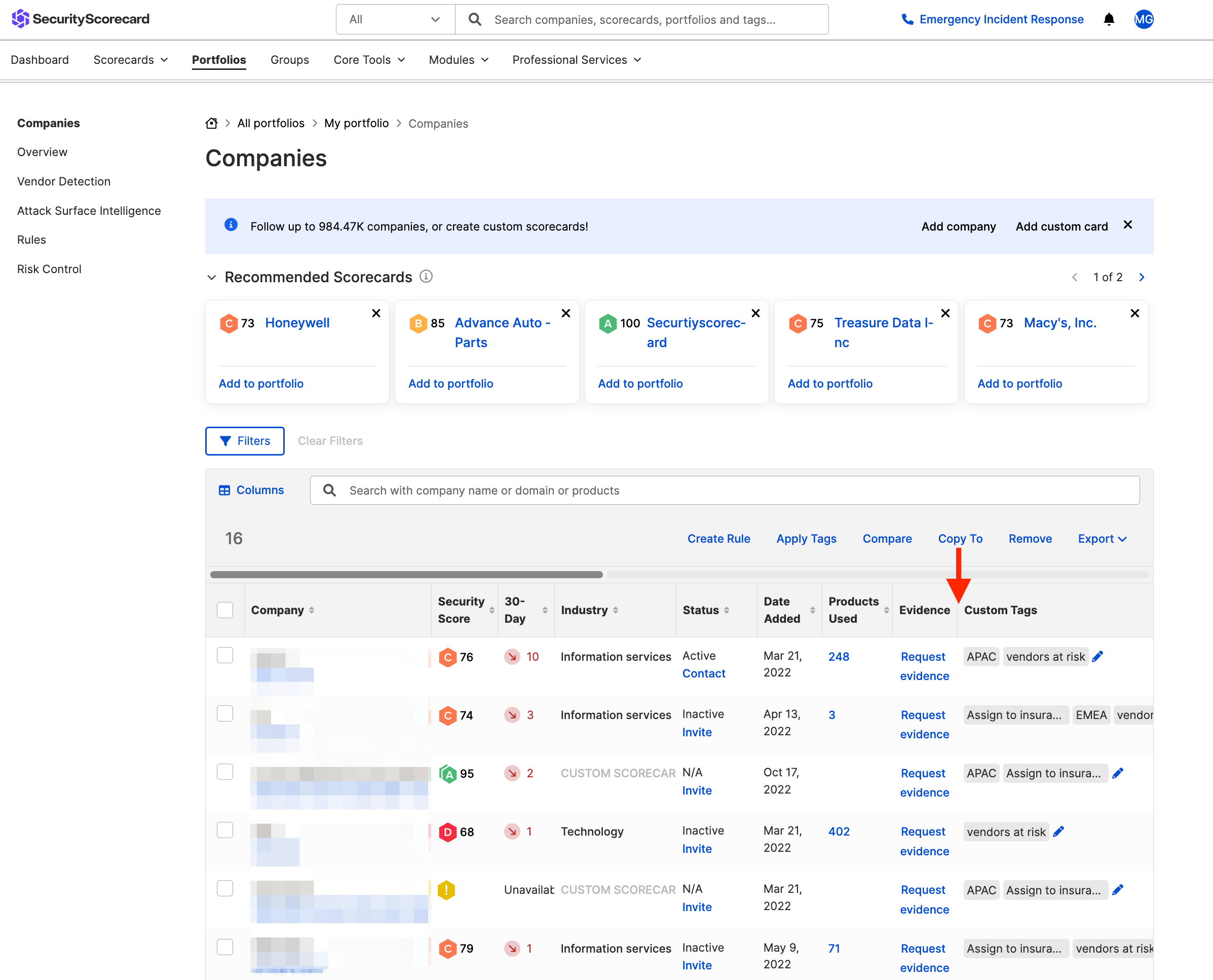Open the Groups tab
This screenshot has width=1213, height=980.
click(x=289, y=60)
